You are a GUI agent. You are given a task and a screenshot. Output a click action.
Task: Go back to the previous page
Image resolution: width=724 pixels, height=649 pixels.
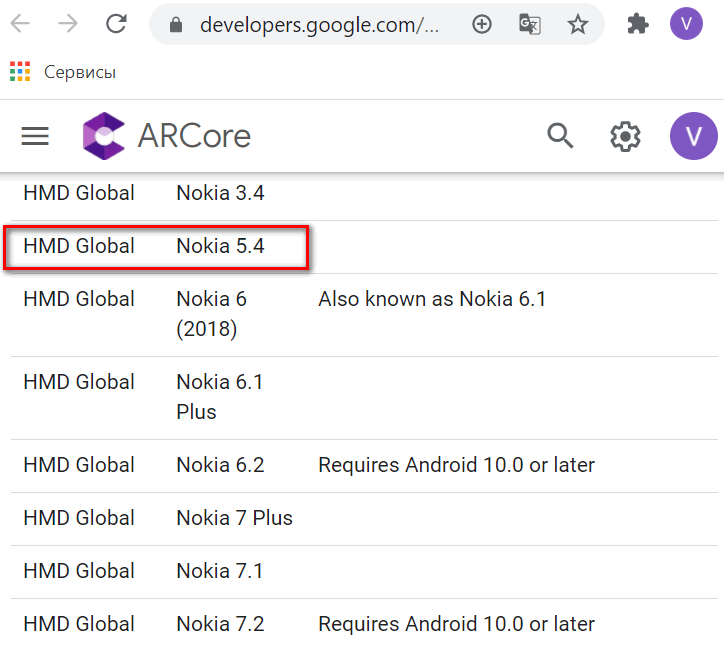[20, 24]
